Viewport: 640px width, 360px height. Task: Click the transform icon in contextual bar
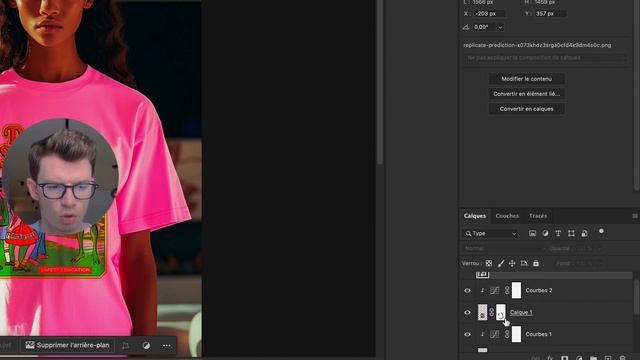click(126, 346)
